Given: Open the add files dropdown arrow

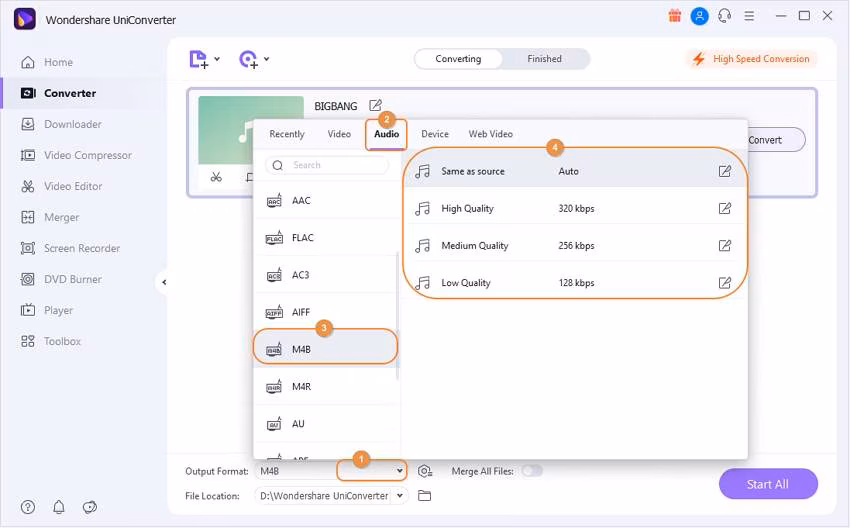Looking at the screenshot, I should pyautogui.click(x=217, y=59).
